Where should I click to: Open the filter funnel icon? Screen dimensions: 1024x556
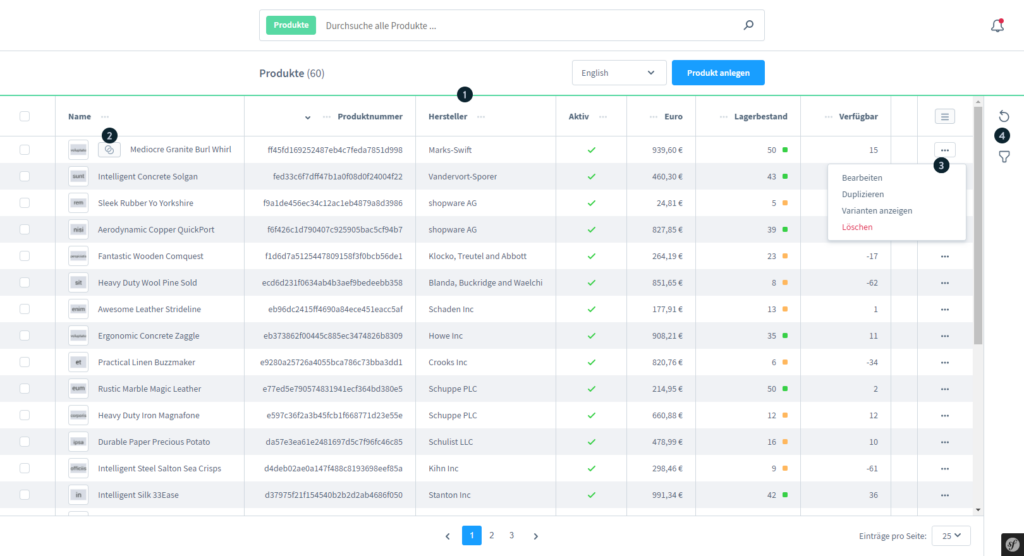point(1004,157)
